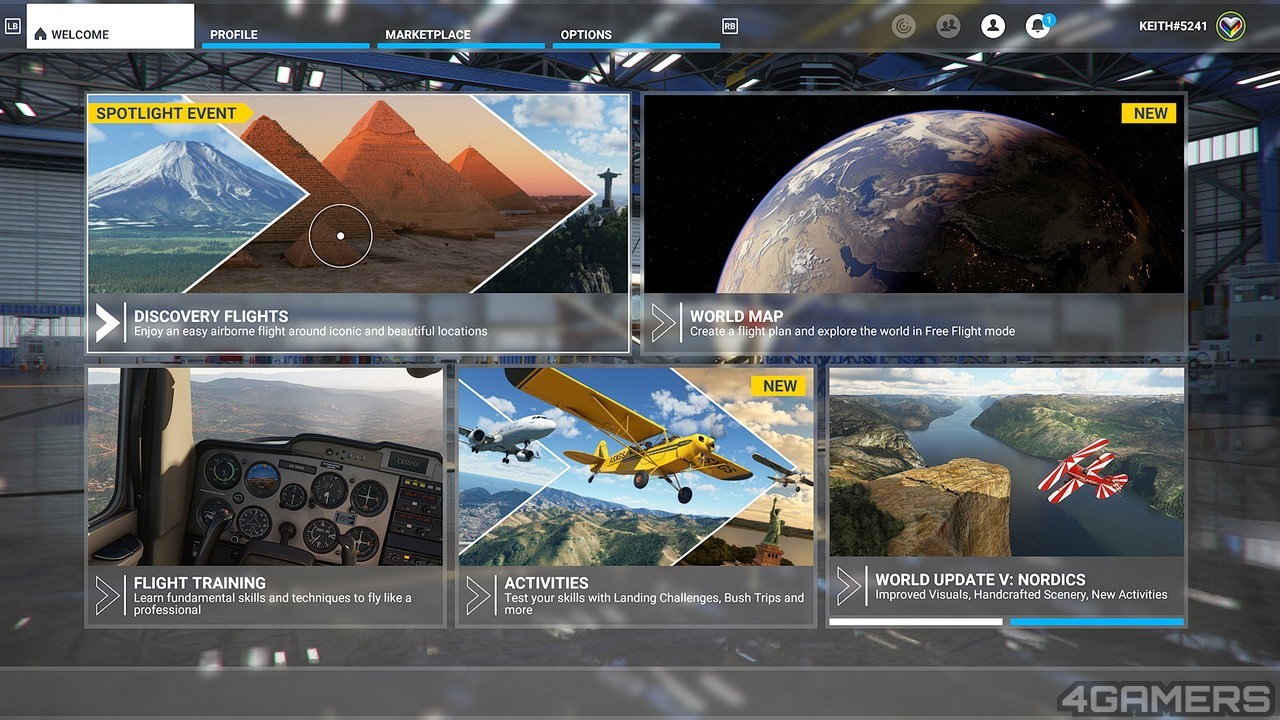The width and height of the screenshot is (1280, 720).
Task: Open the Welcome home tab
Action: pyautogui.click(x=110, y=27)
